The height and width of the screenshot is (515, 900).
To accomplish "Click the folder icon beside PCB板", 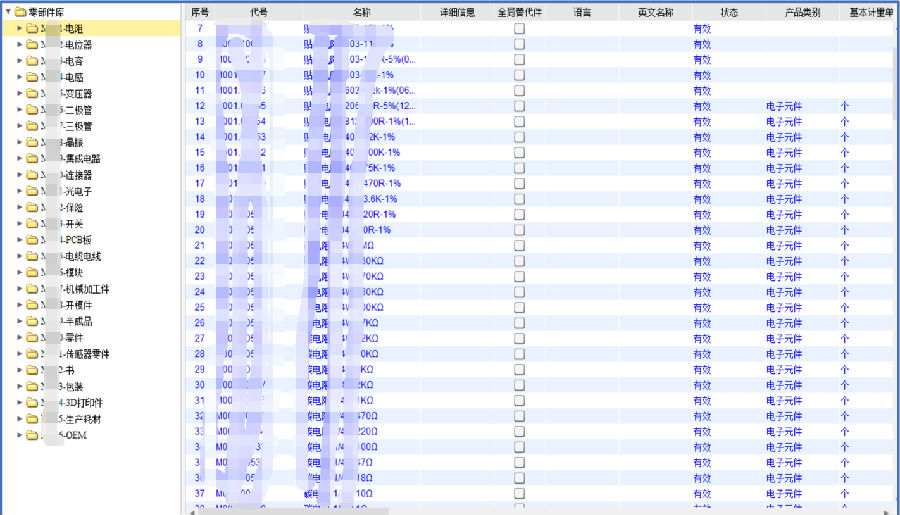I will (32, 239).
